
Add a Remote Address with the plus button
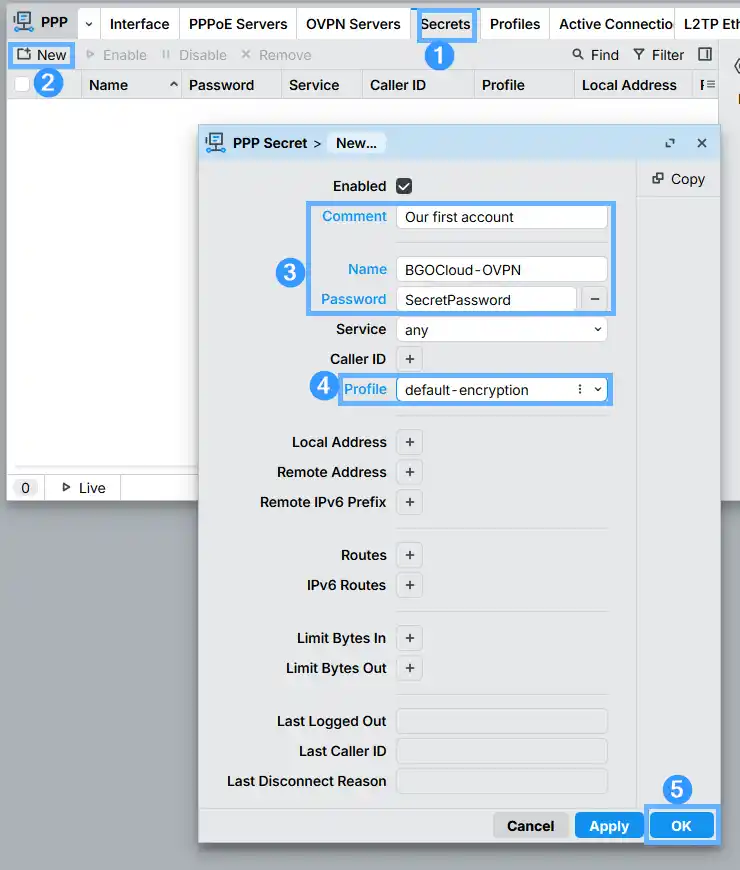click(x=409, y=472)
